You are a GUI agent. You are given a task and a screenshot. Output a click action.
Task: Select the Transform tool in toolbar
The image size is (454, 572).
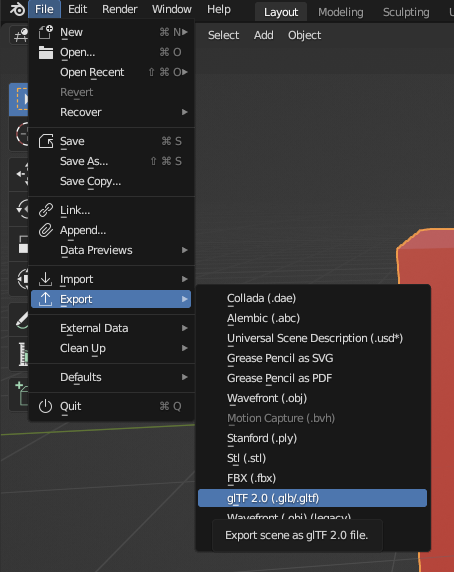click(x=20, y=279)
